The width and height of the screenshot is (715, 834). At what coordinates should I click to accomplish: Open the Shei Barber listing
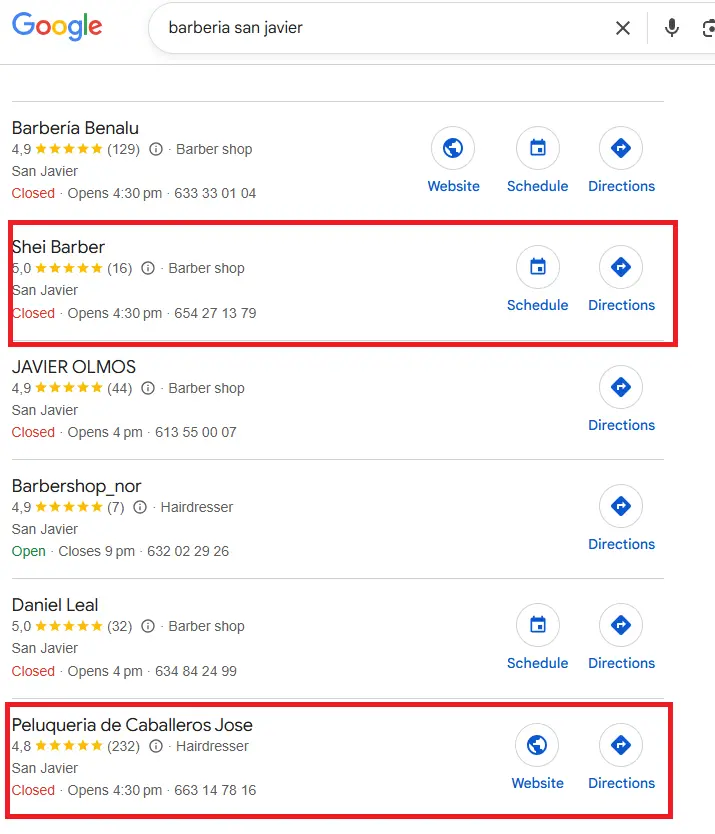[57, 247]
